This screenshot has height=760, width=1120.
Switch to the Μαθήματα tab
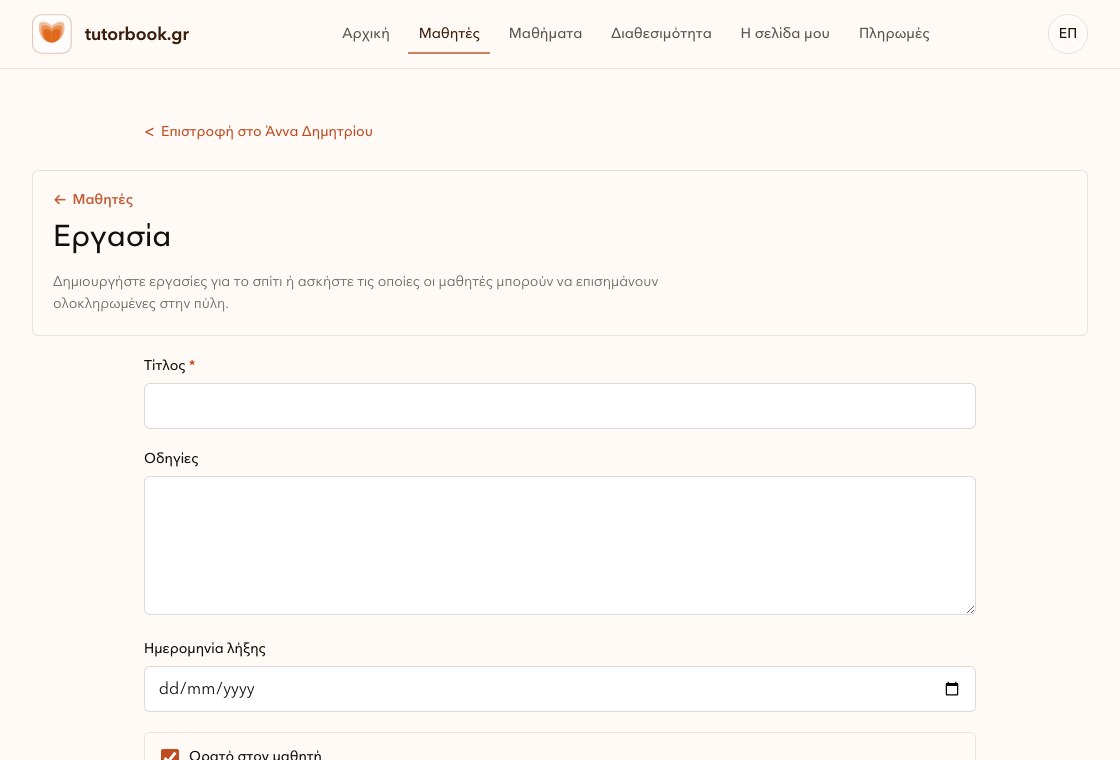click(545, 34)
